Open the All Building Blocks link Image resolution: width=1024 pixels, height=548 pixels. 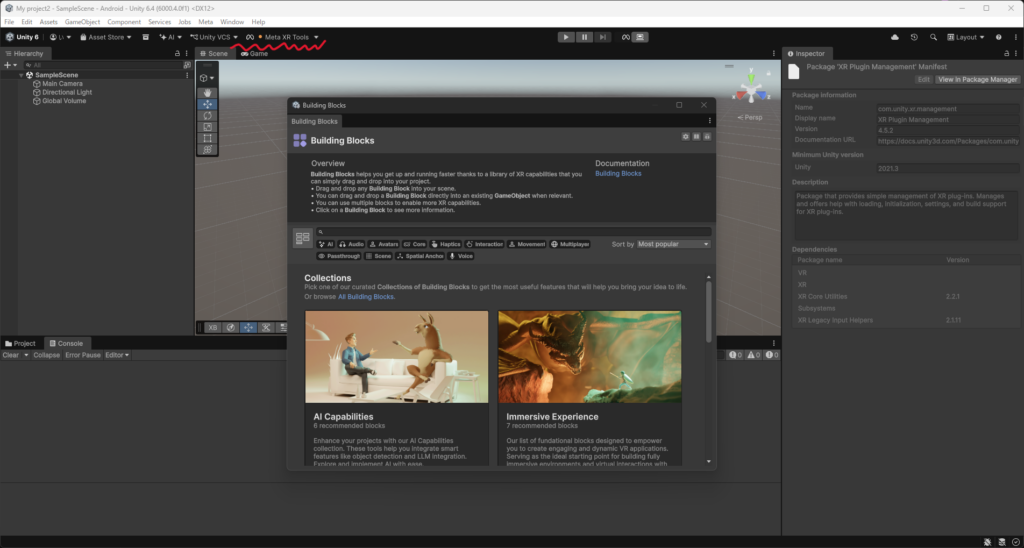366,297
